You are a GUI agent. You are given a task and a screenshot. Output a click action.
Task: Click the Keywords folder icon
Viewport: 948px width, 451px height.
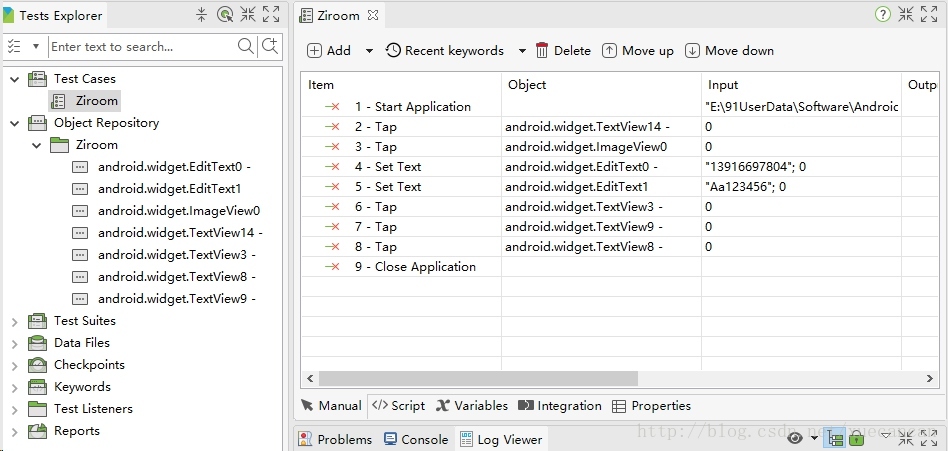click(x=37, y=387)
